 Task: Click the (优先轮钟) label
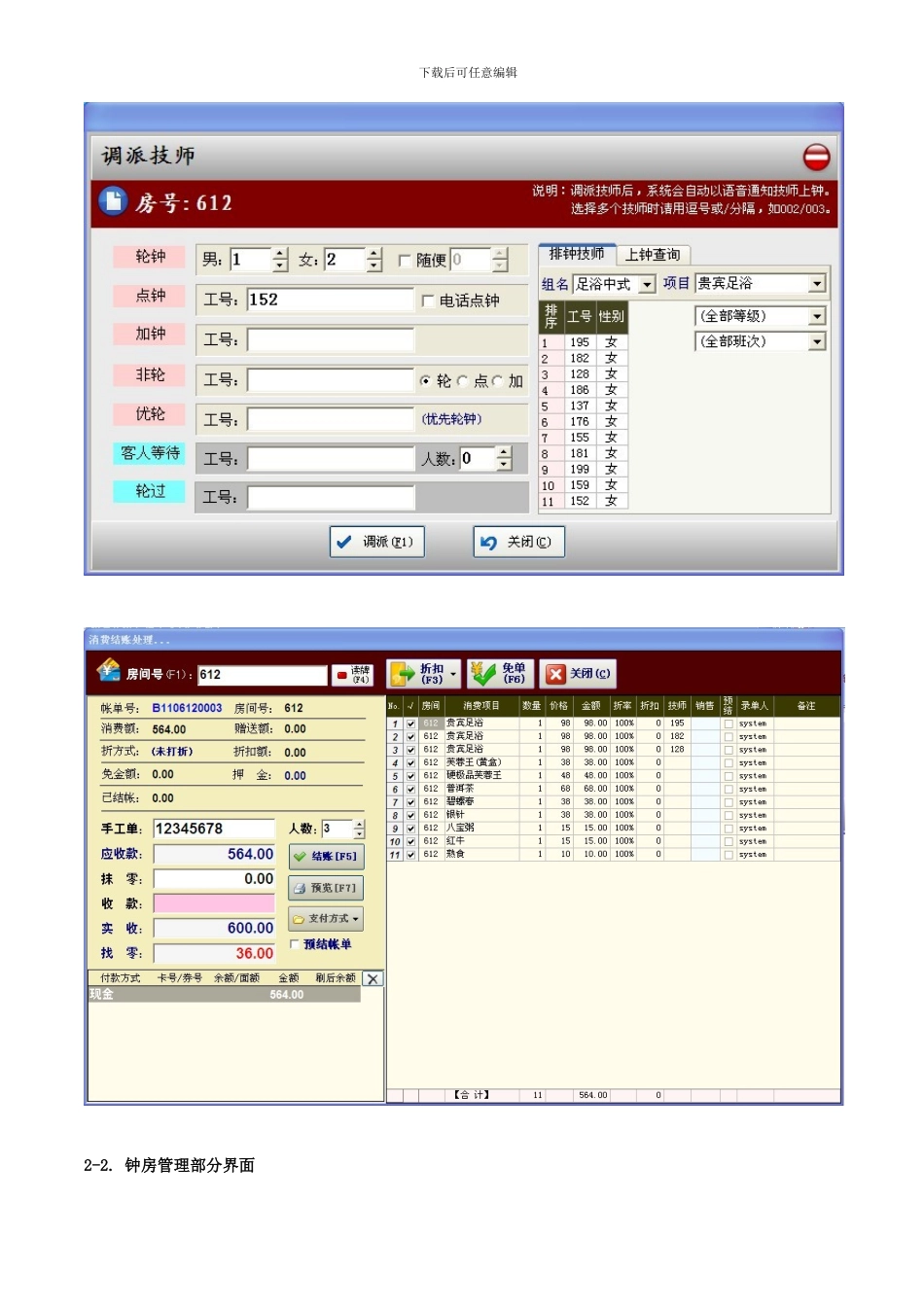pyautogui.click(x=451, y=419)
